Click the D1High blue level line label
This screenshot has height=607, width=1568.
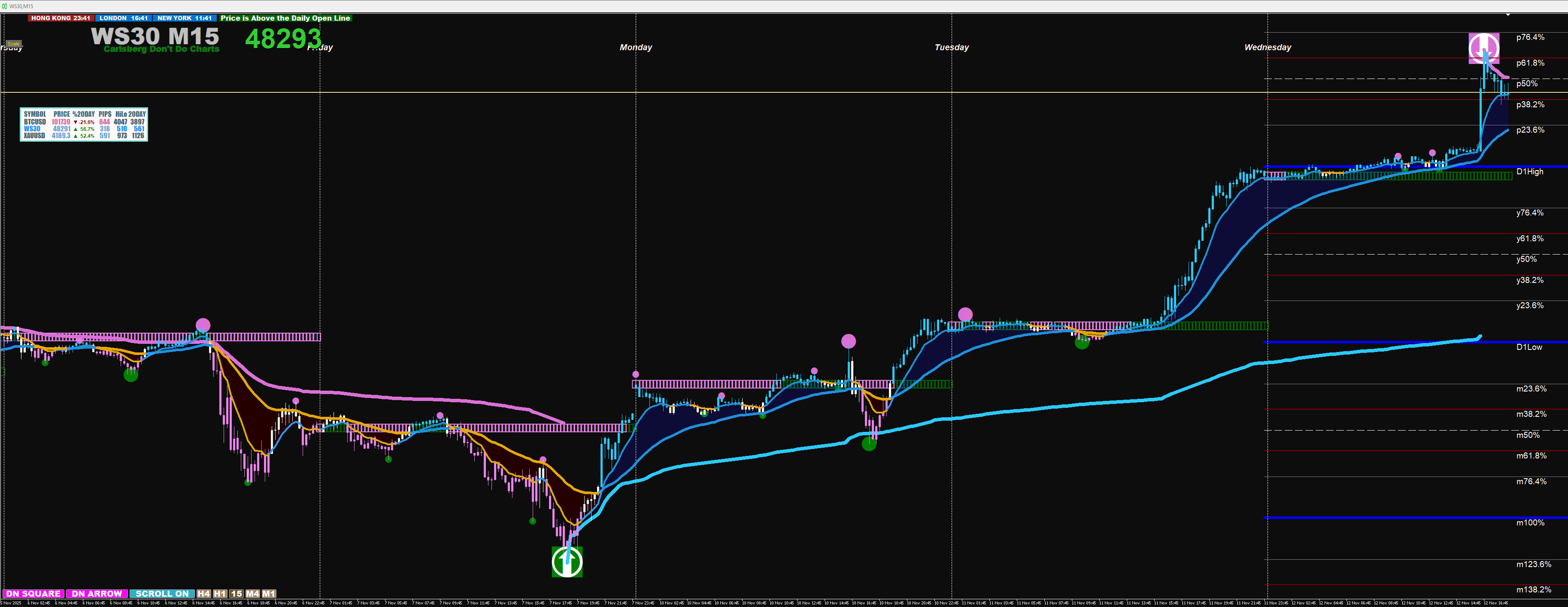(1530, 172)
